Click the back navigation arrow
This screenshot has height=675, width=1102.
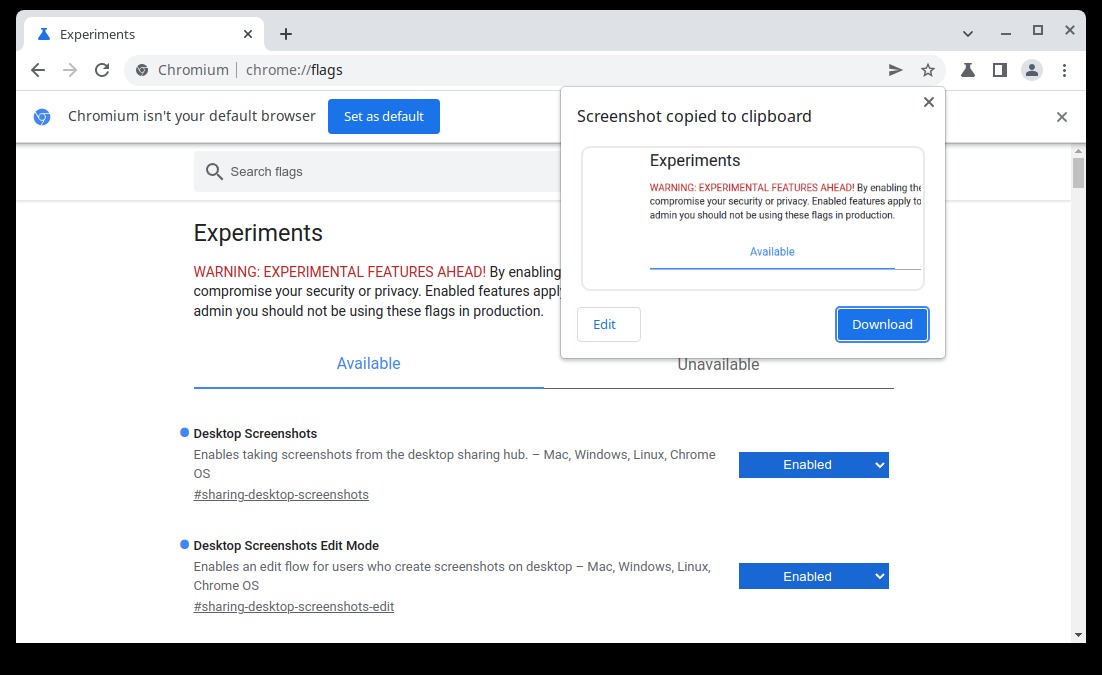pyautogui.click(x=38, y=70)
